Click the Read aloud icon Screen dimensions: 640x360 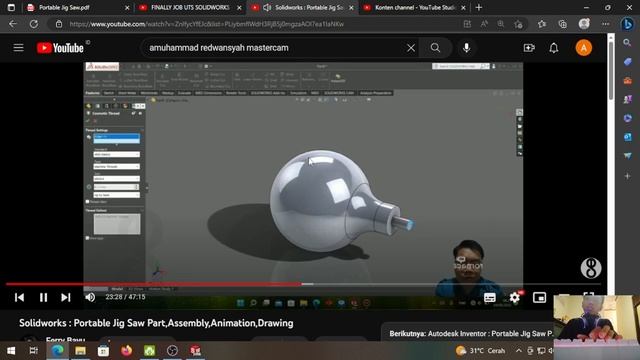(484, 24)
